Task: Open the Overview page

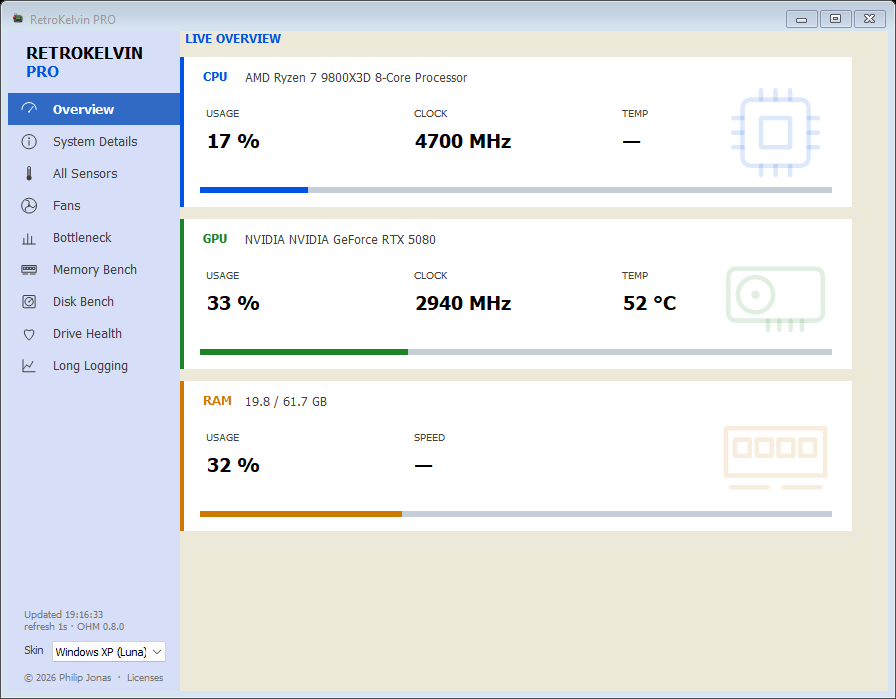Action: (94, 109)
